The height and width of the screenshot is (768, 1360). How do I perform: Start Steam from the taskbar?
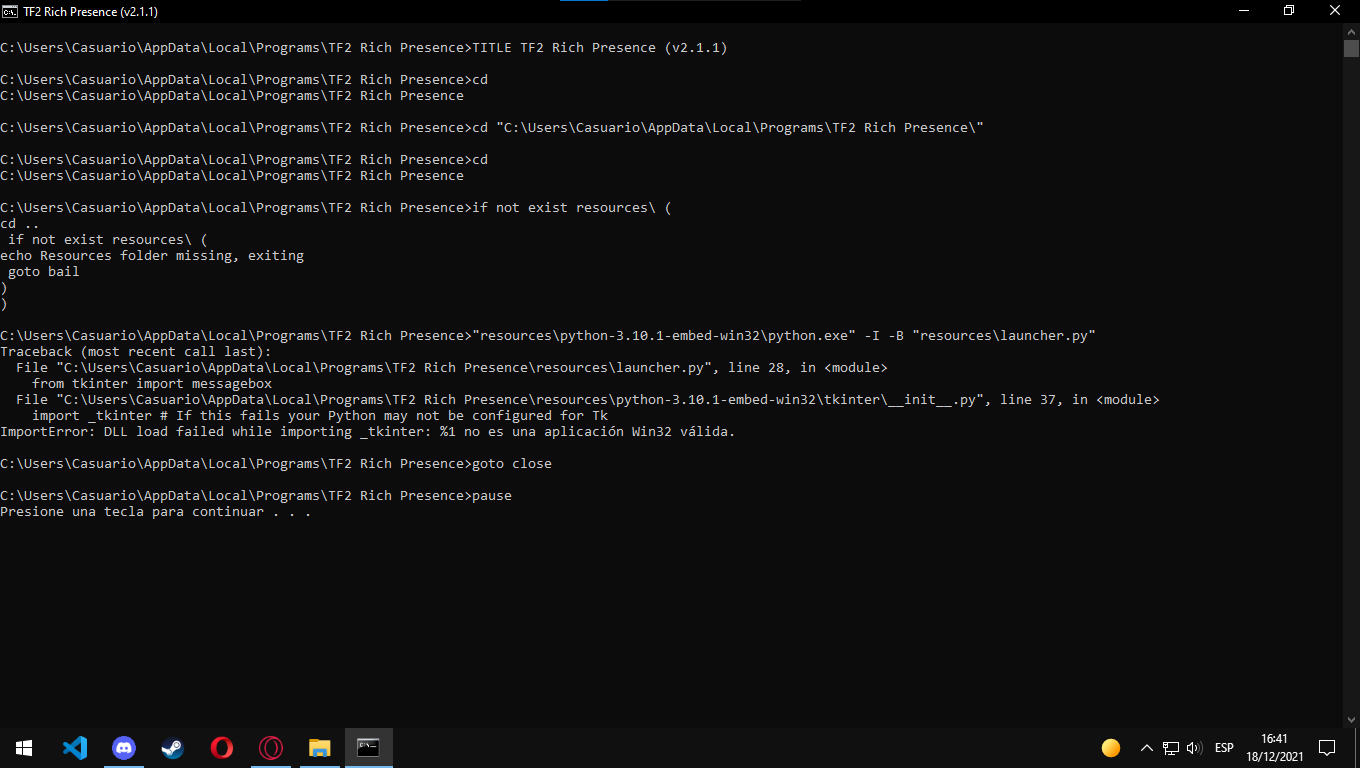pos(172,747)
